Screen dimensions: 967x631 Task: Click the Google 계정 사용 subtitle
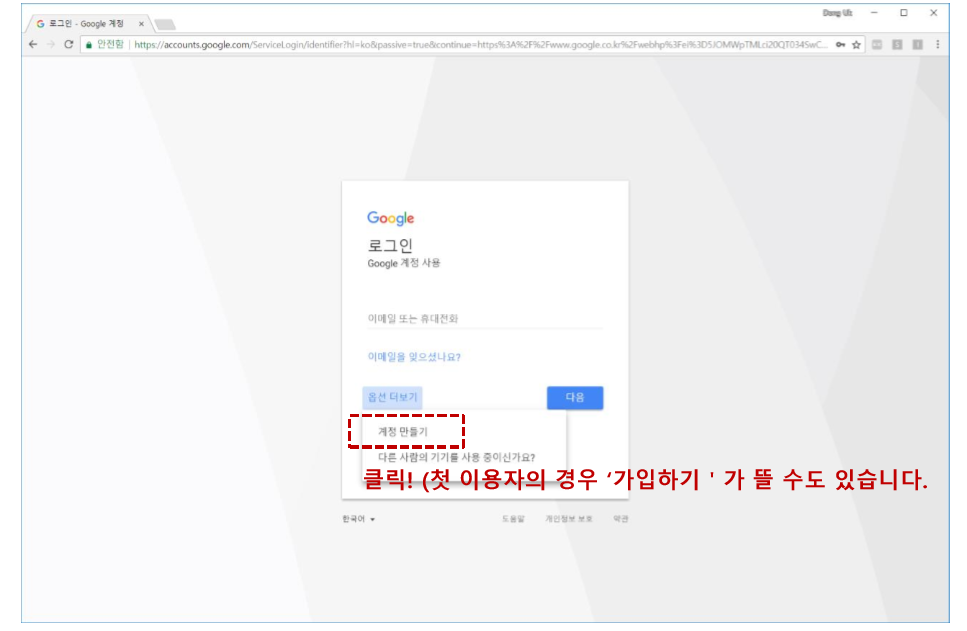click(x=404, y=263)
